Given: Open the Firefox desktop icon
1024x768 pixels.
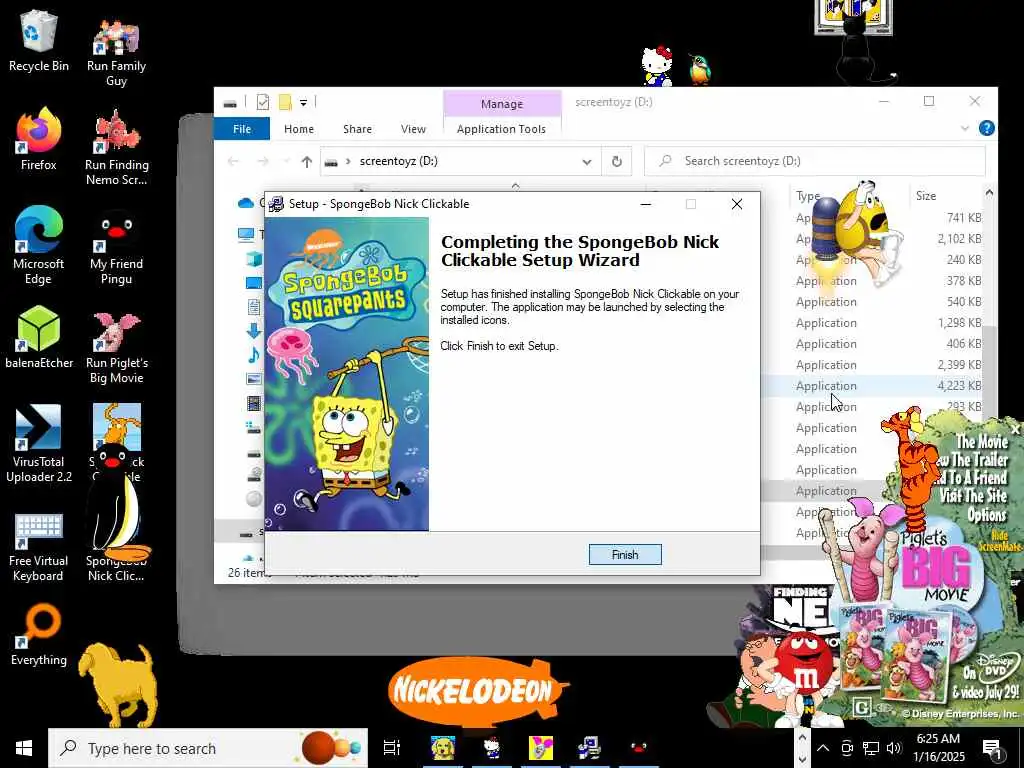Looking at the screenshot, I should point(39,140).
